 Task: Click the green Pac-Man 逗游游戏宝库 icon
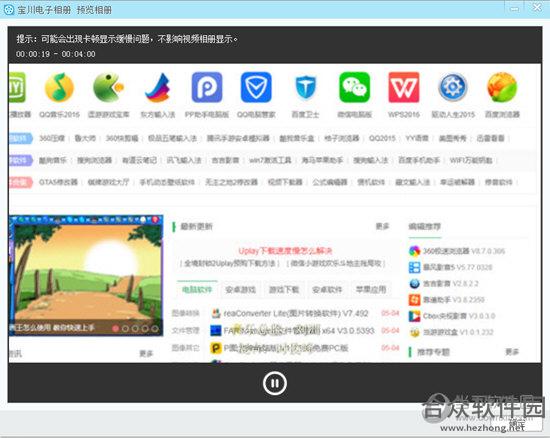point(108,88)
